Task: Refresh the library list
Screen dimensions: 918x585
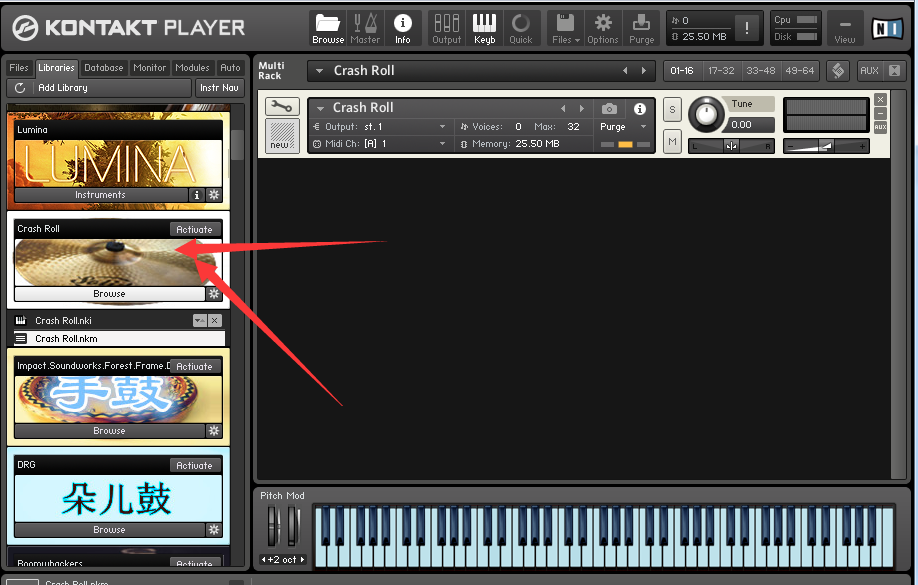Action: coord(20,88)
